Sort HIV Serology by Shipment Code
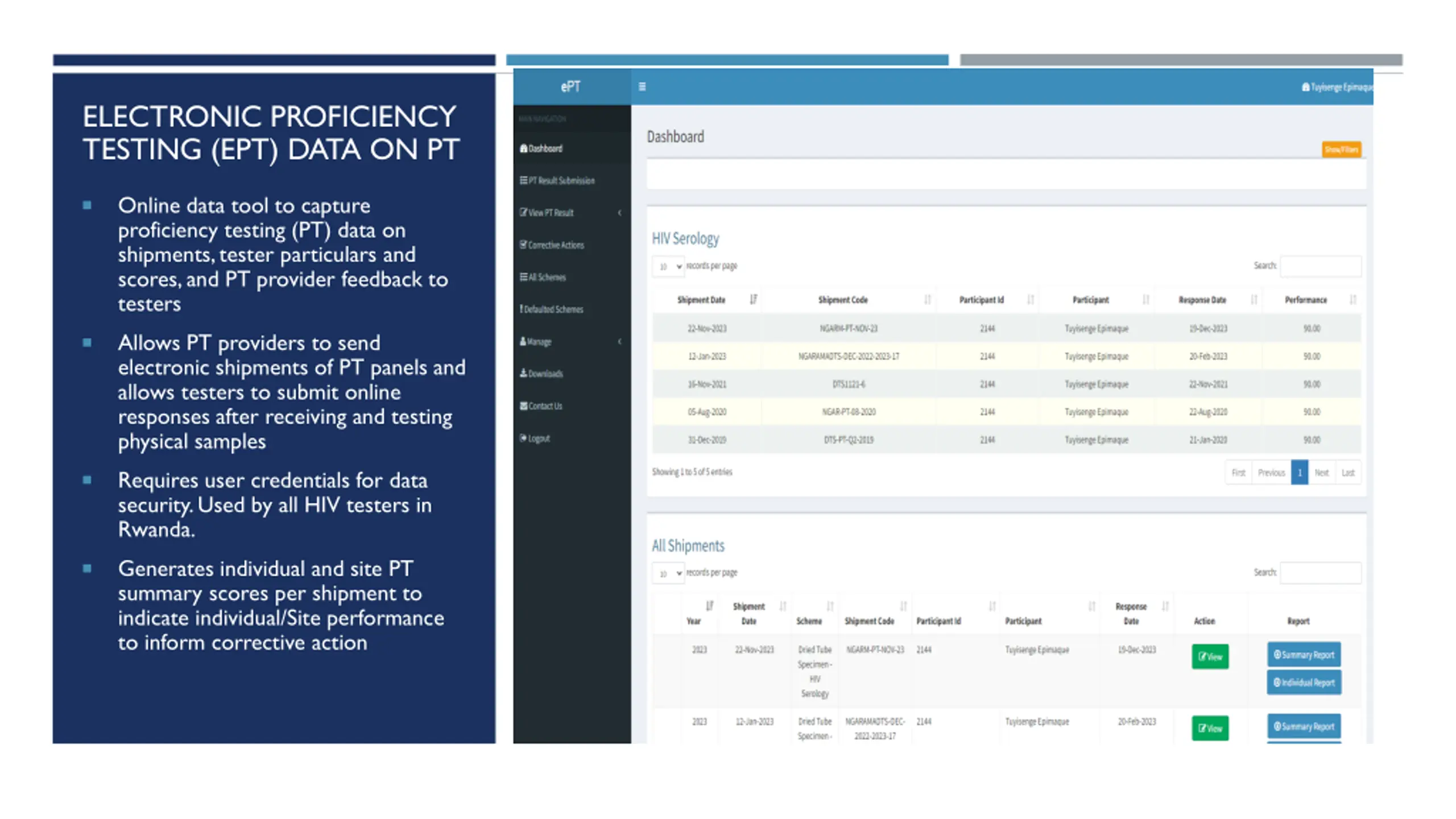 pyautogui.click(x=849, y=300)
